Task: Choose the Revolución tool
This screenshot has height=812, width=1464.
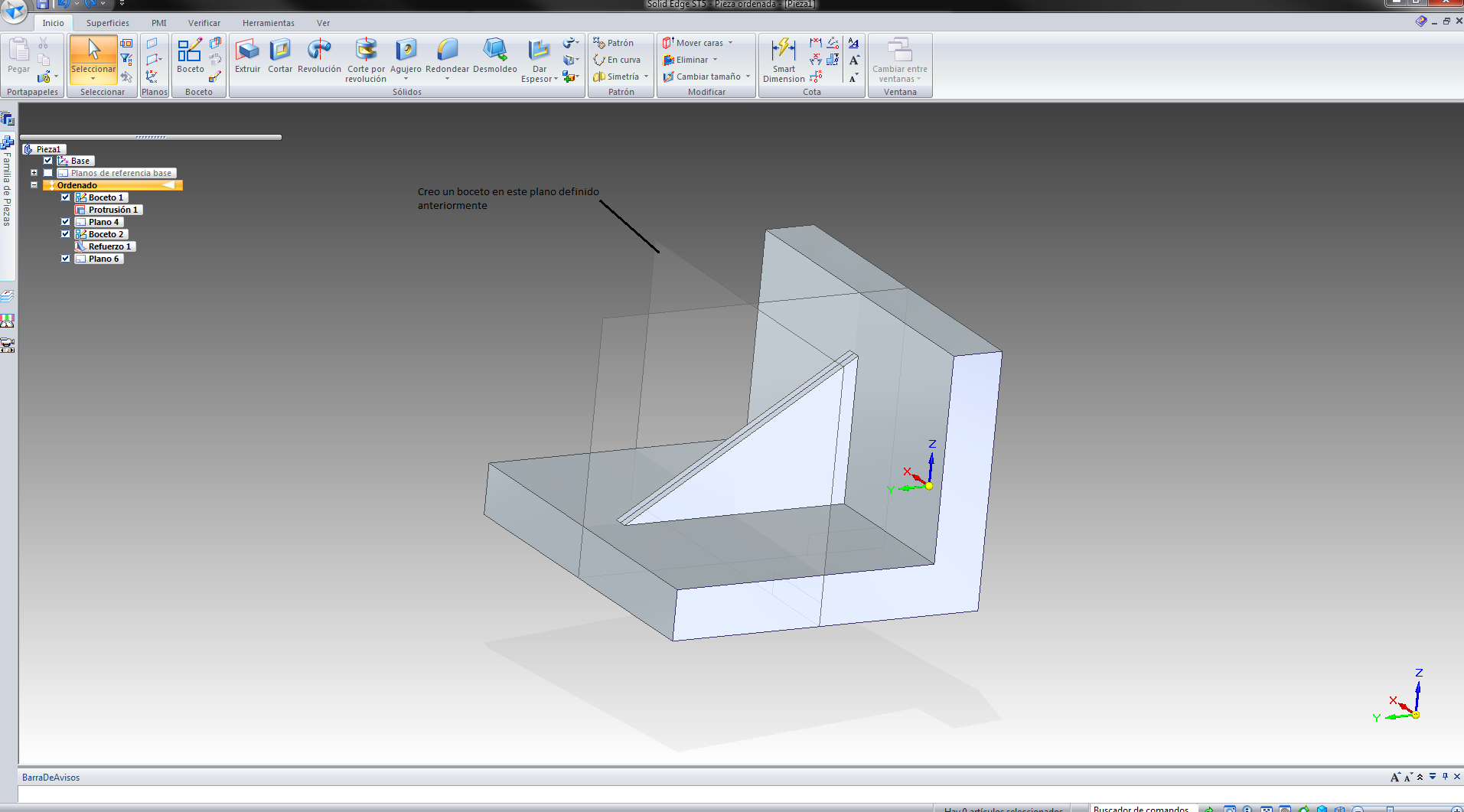Action: pos(319,56)
